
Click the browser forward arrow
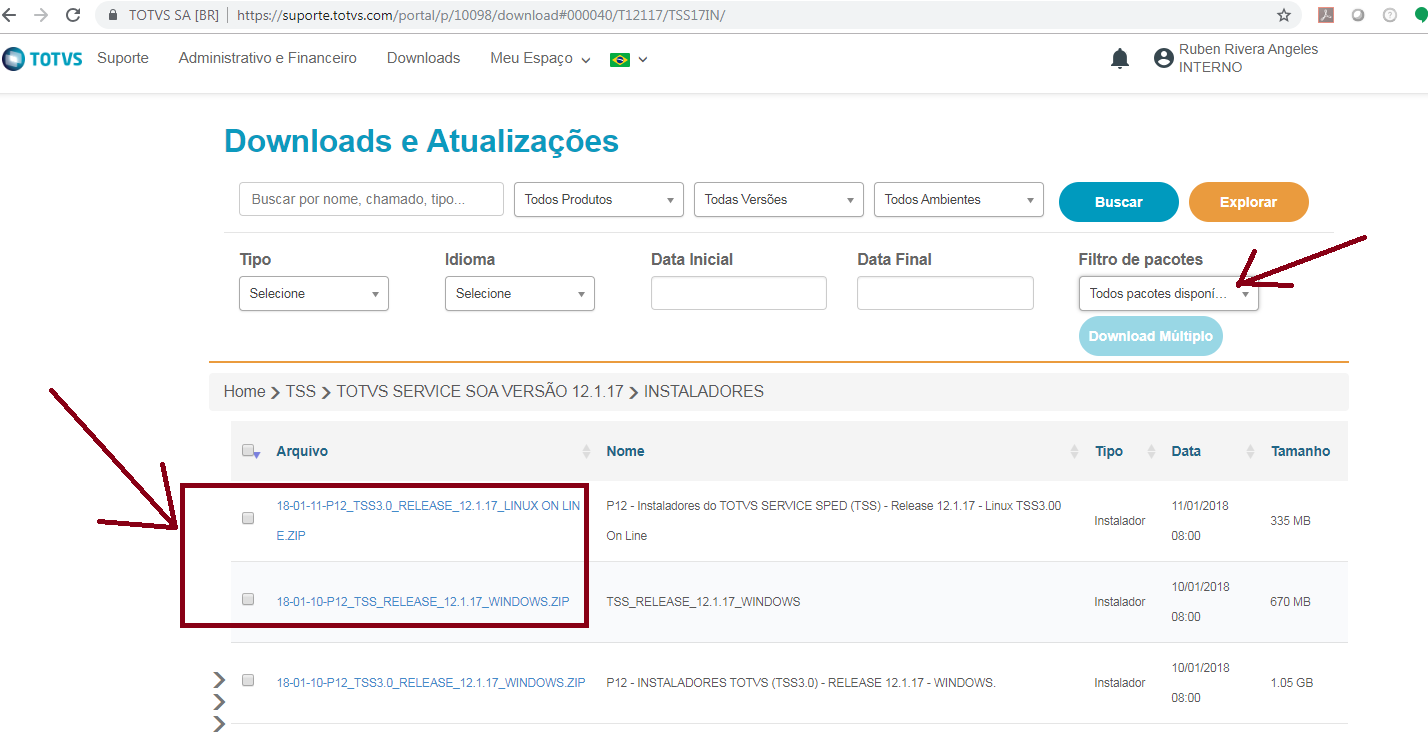[x=40, y=15]
